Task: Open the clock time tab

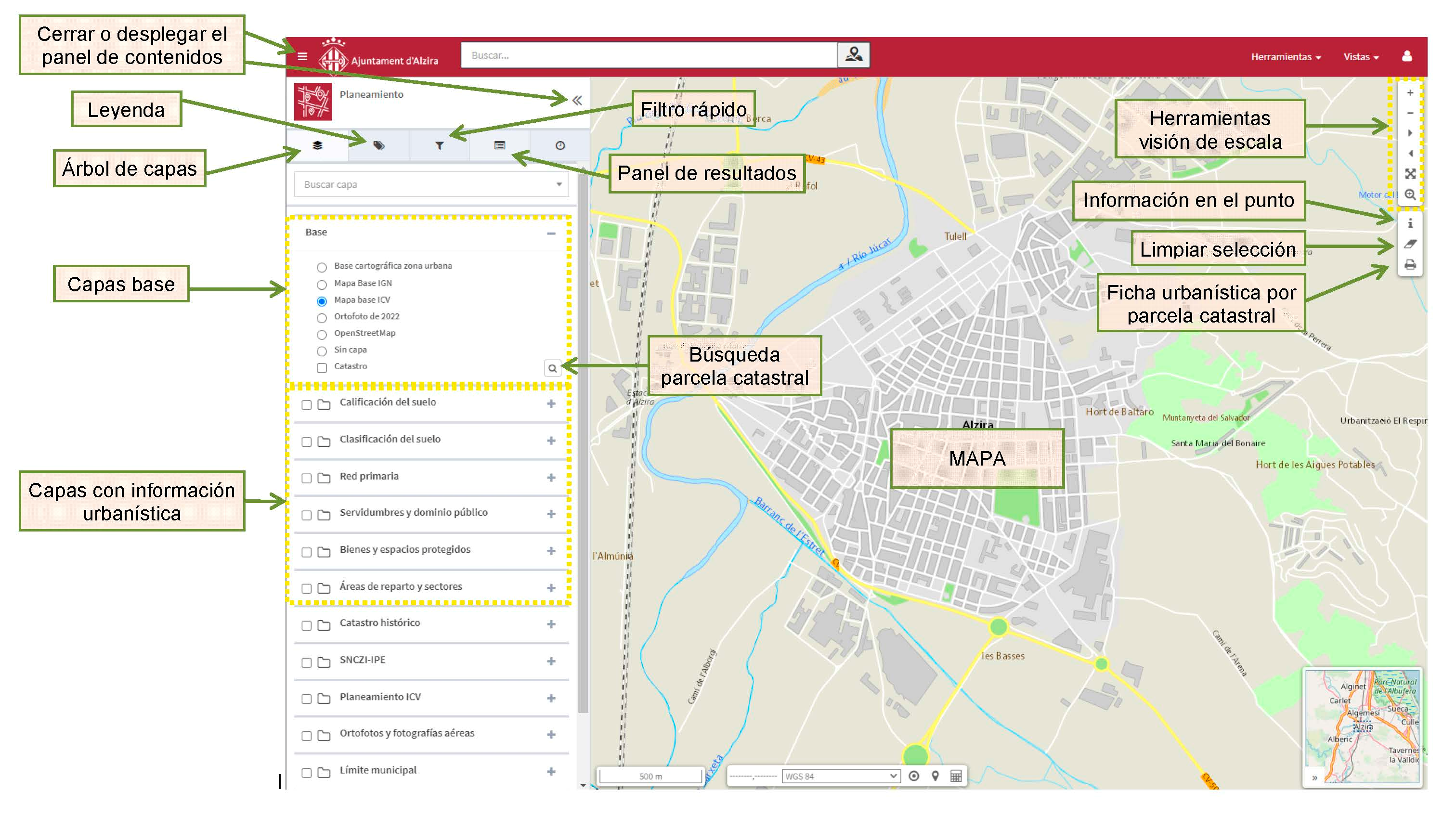Action: [x=560, y=145]
